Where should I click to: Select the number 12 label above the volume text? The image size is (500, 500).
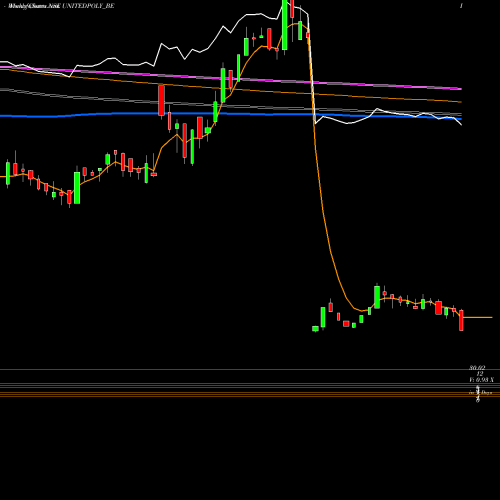point(480,374)
